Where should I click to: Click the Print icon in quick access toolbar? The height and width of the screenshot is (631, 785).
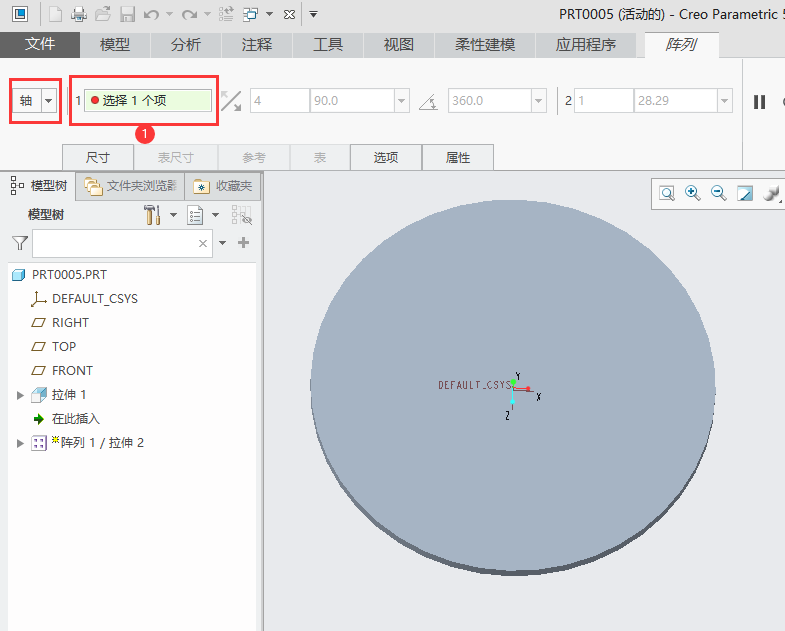click(x=79, y=14)
